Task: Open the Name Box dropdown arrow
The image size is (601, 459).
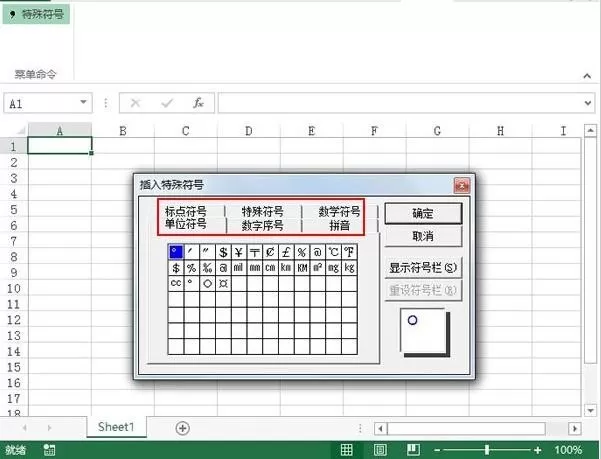Action: coord(83,102)
